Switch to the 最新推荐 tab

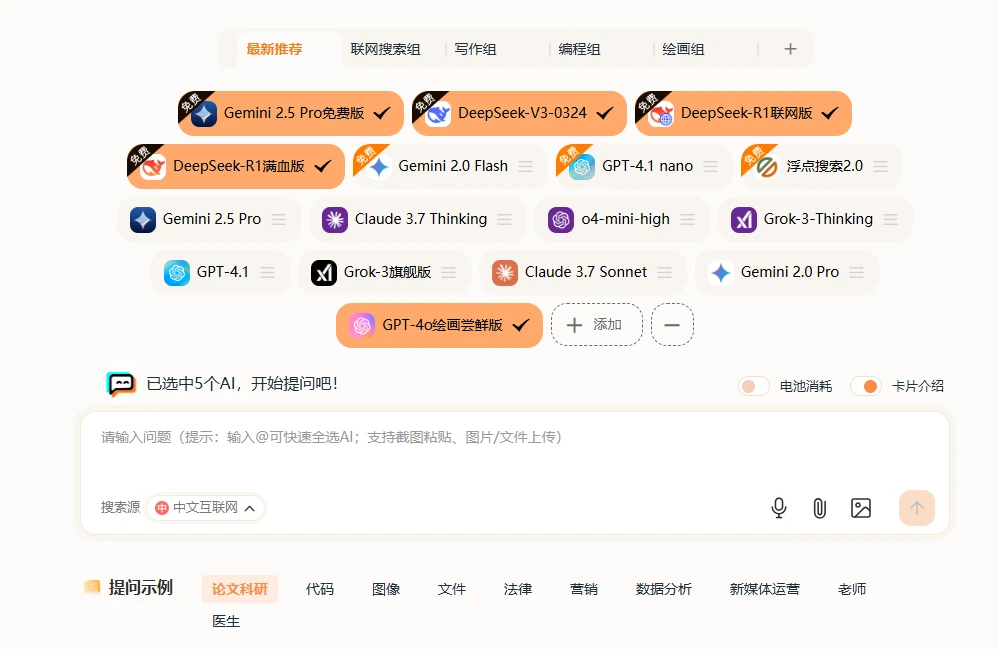point(274,49)
